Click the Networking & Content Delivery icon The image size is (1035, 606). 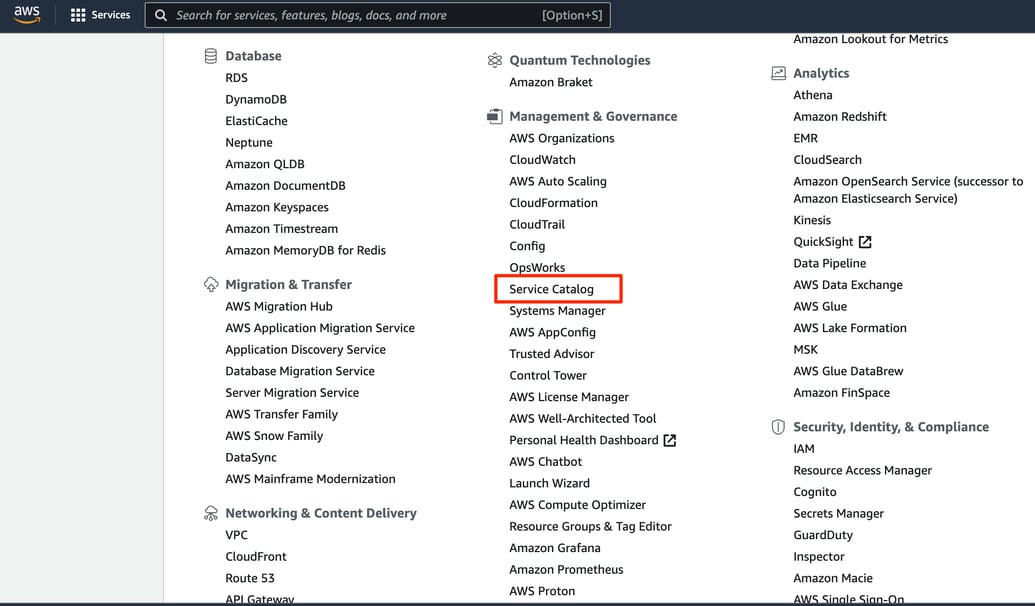pos(210,512)
